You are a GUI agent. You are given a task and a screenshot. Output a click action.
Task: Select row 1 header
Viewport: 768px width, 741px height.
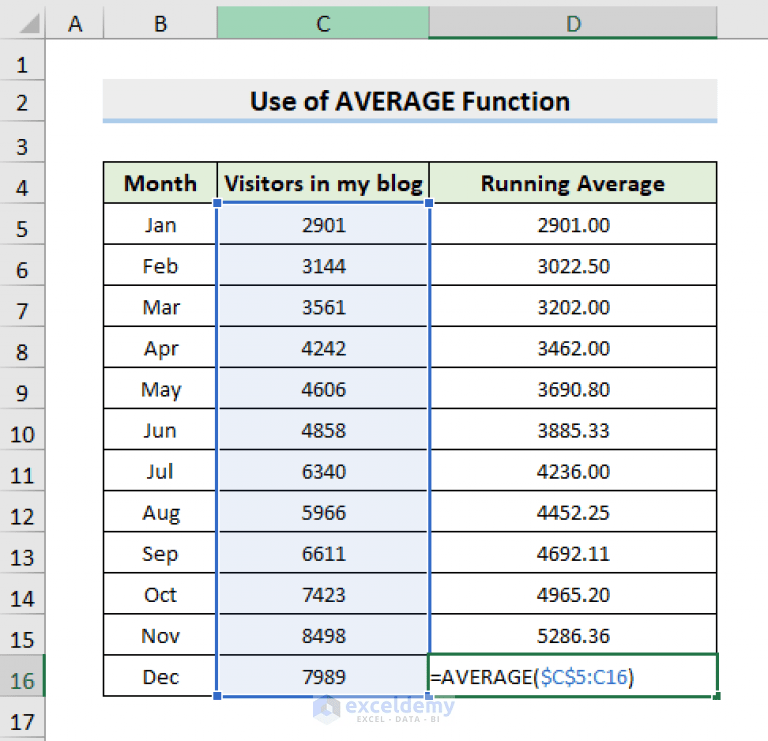[22, 59]
